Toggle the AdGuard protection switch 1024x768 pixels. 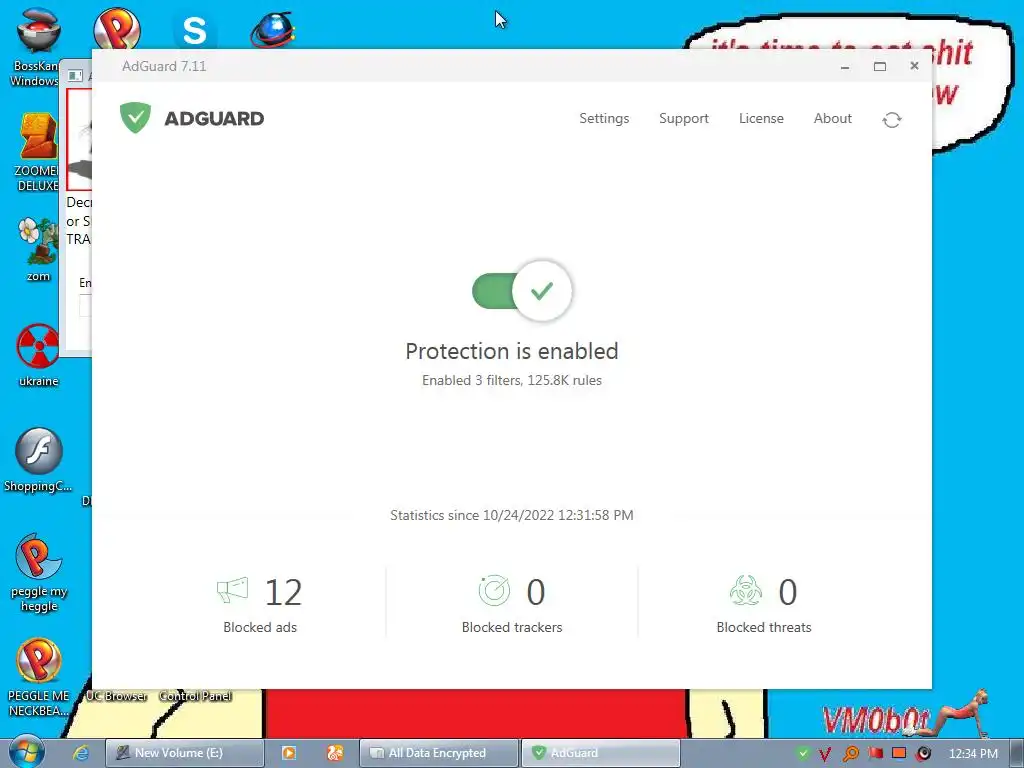(522, 291)
